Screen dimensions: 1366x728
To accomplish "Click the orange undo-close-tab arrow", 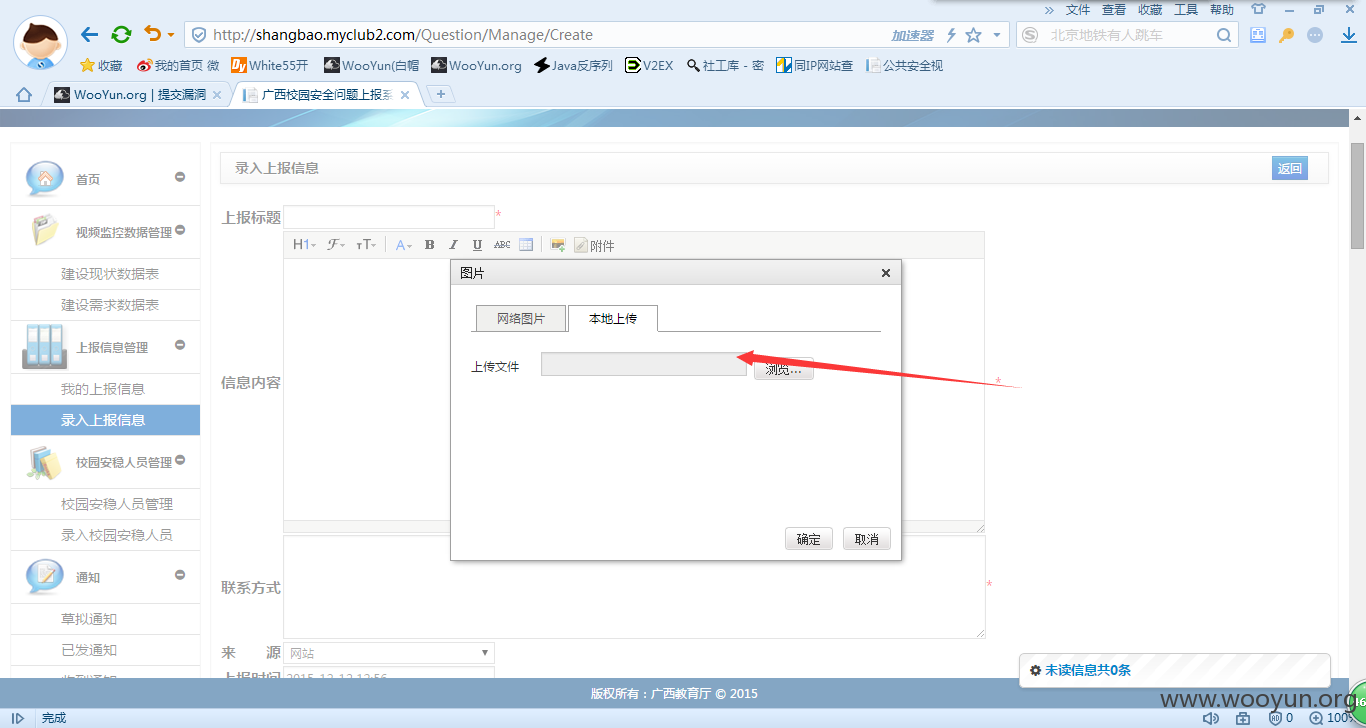I will click(x=152, y=35).
